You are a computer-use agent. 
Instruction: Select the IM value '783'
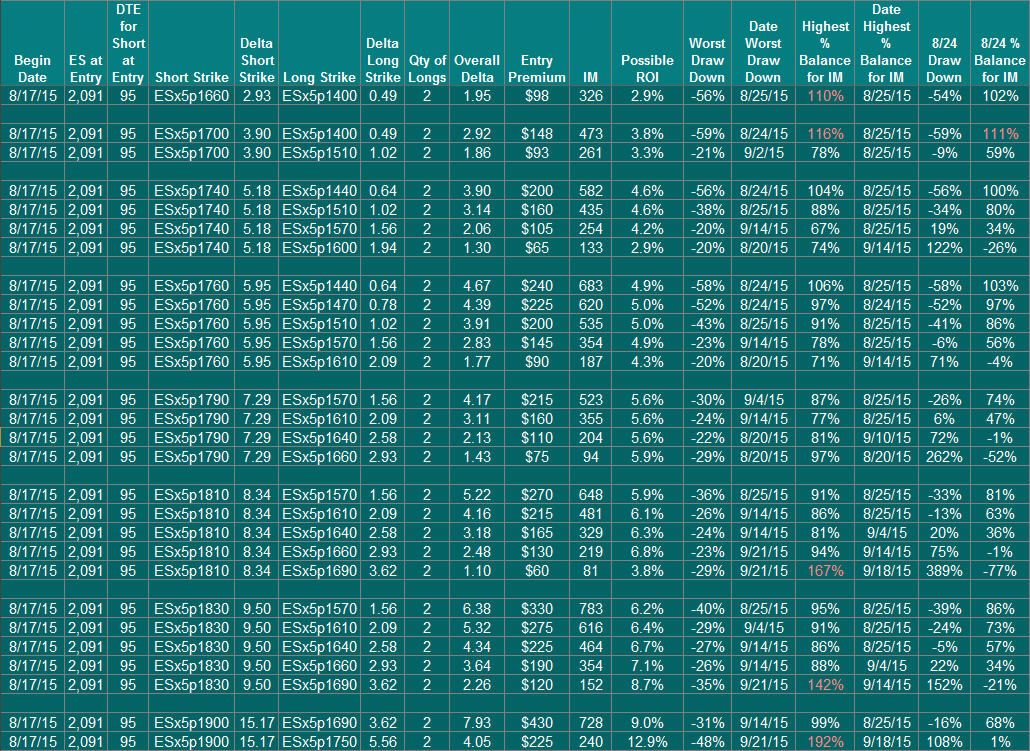(x=590, y=609)
